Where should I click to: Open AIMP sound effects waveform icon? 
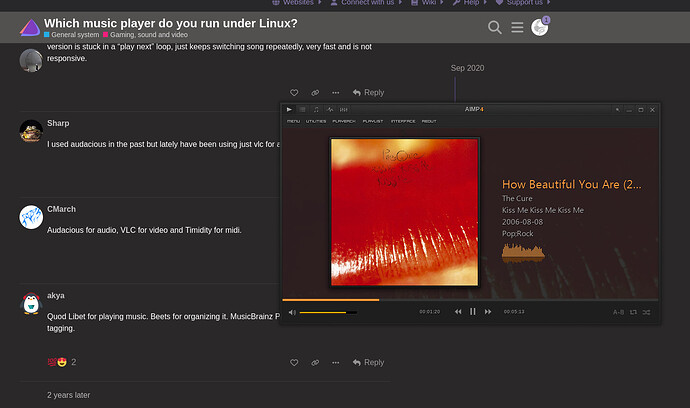[330, 110]
